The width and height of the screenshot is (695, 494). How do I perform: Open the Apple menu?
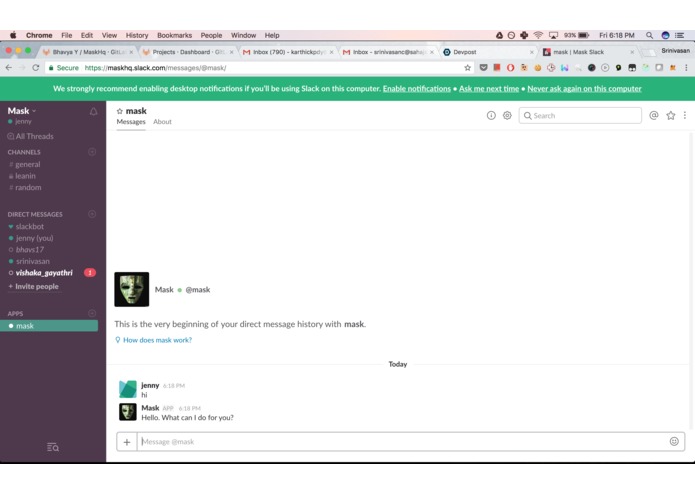click(x=13, y=35)
